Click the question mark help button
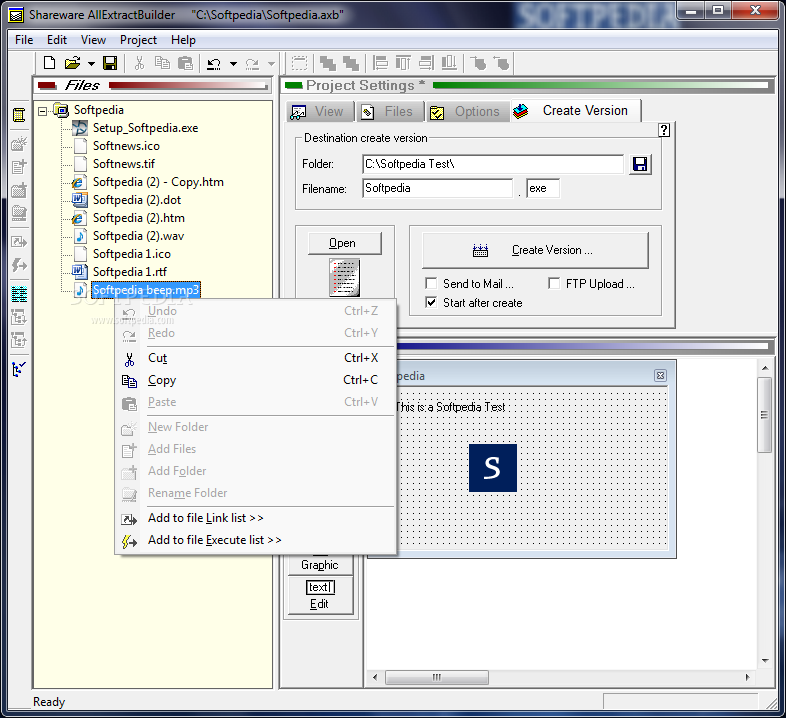This screenshot has width=786, height=718. click(664, 130)
